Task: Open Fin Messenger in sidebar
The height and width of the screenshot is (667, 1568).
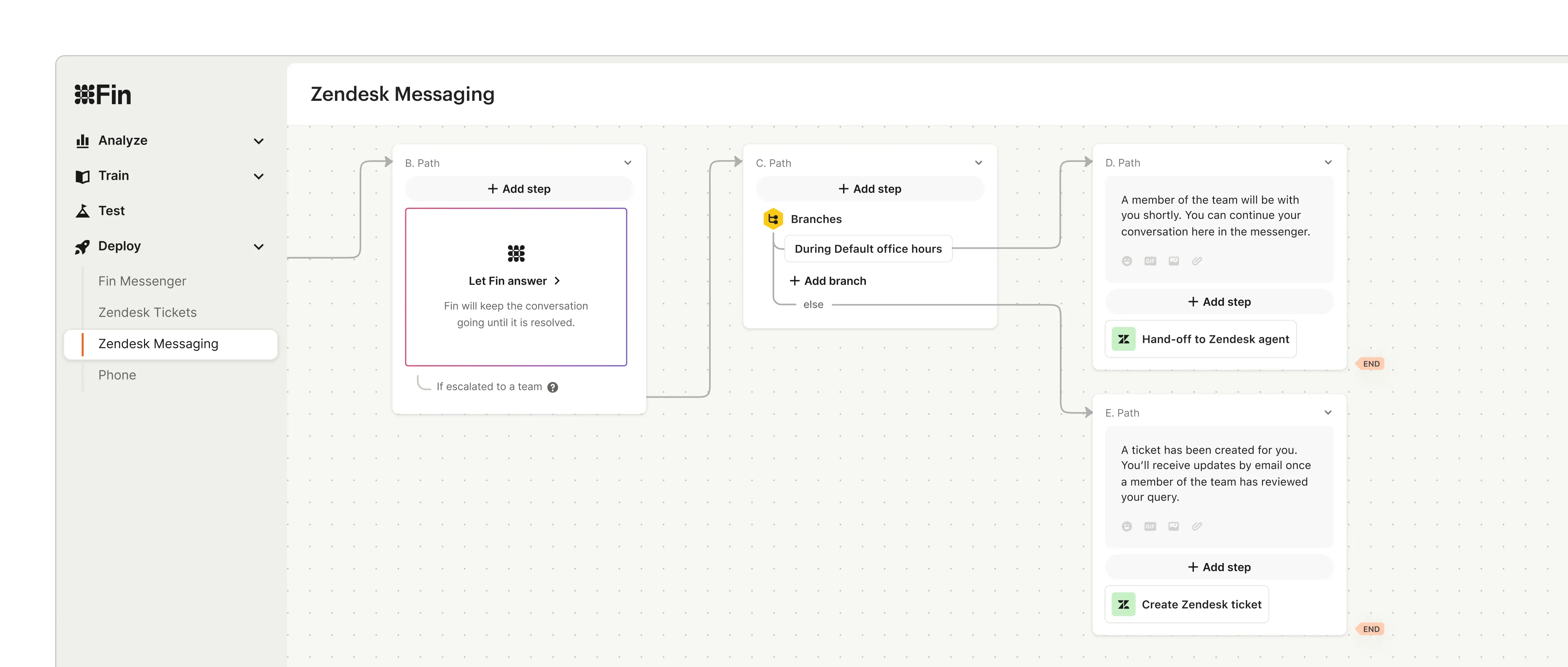Action: click(142, 281)
